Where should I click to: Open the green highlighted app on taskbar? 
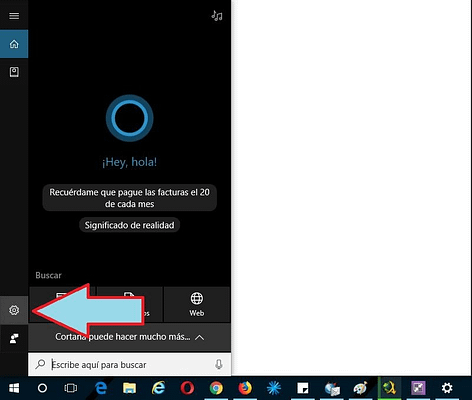pos(389,388)
